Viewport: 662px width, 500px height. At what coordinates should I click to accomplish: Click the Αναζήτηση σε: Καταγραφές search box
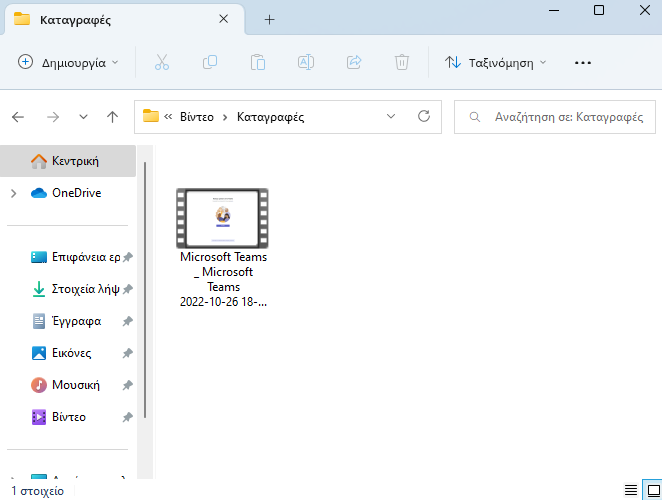point(555,117)
